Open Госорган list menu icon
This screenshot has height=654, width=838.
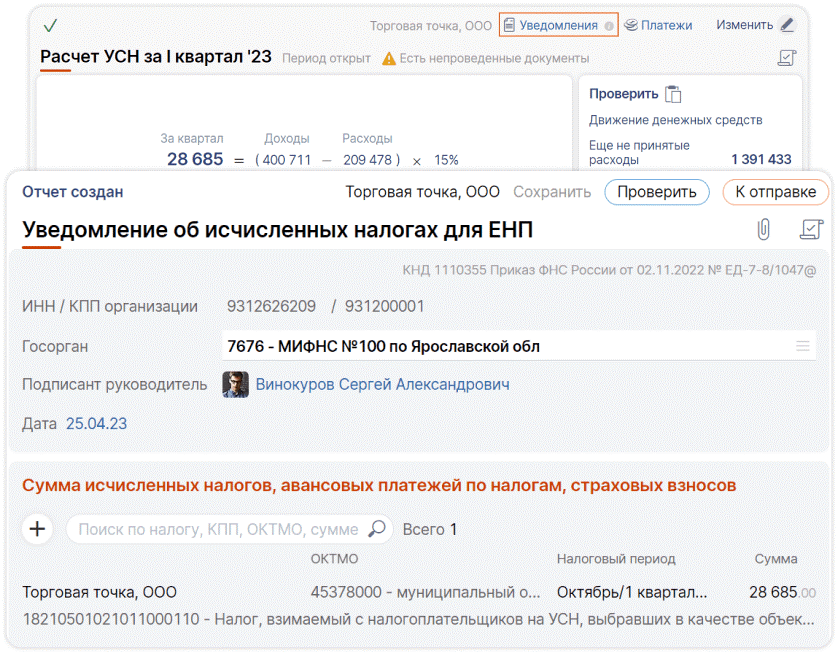pyautogui.click(x=802, y=346)
